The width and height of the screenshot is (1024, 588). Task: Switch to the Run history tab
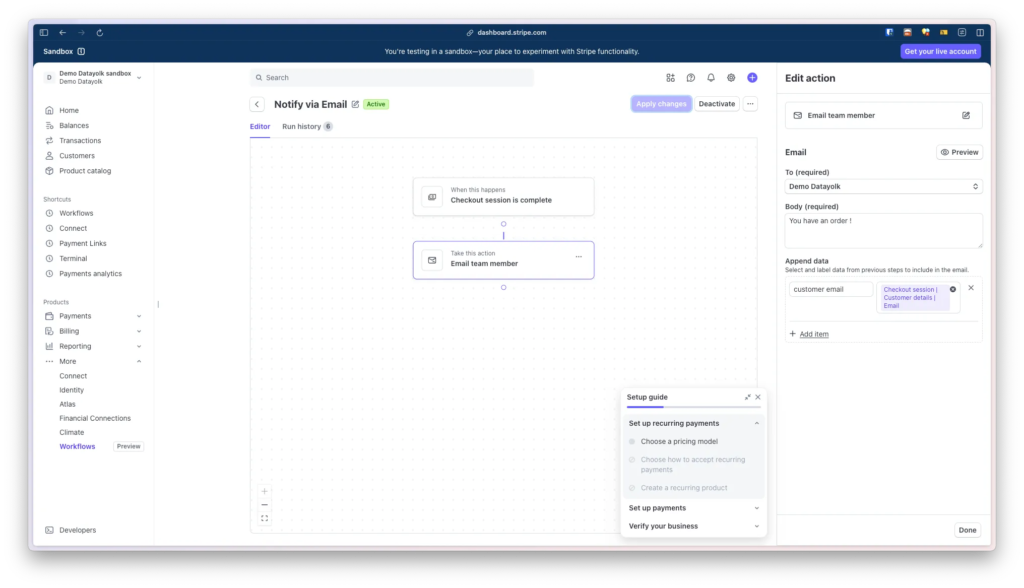307,127
